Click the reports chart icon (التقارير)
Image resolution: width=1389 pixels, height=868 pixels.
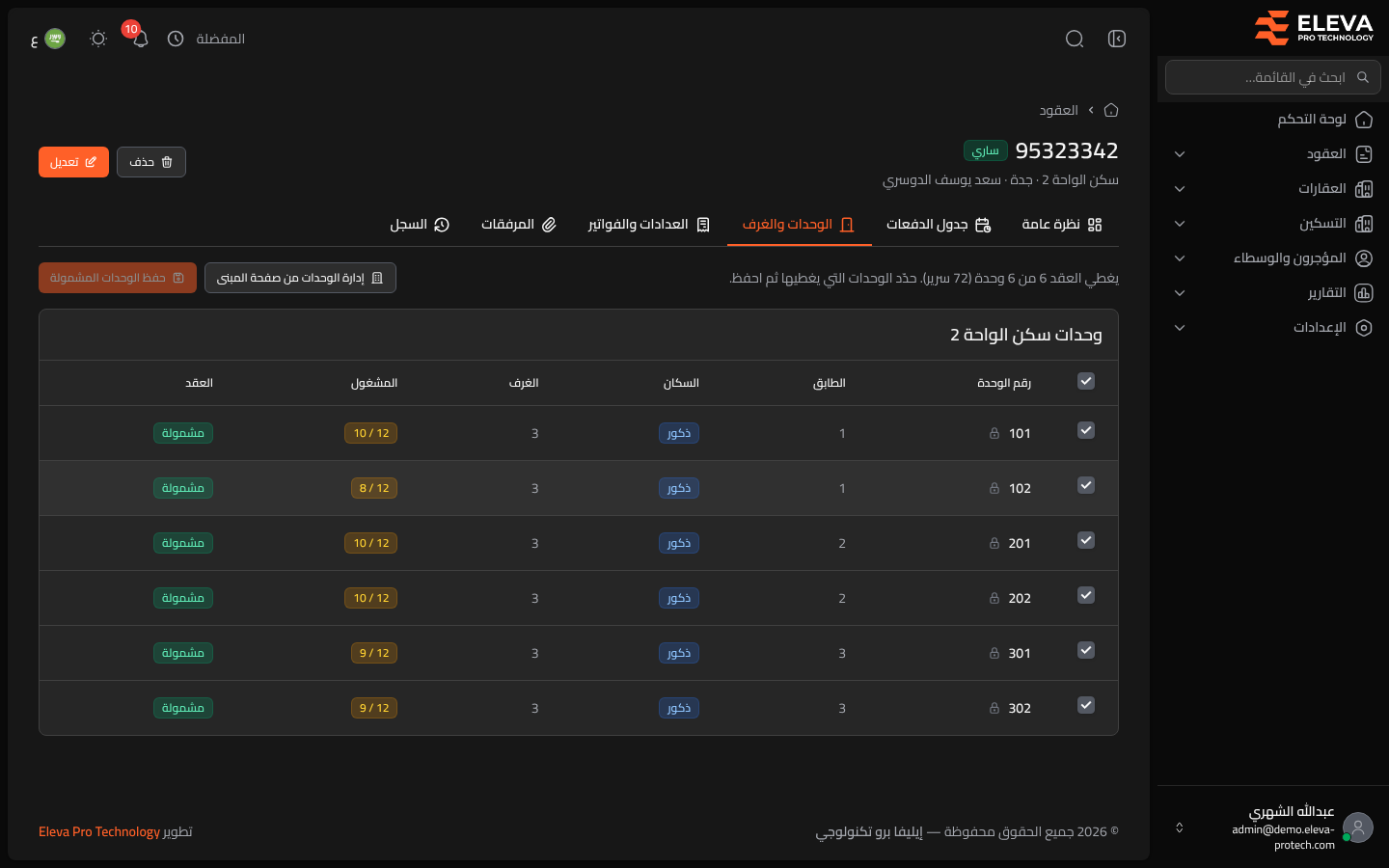[x=1364, y=293]
